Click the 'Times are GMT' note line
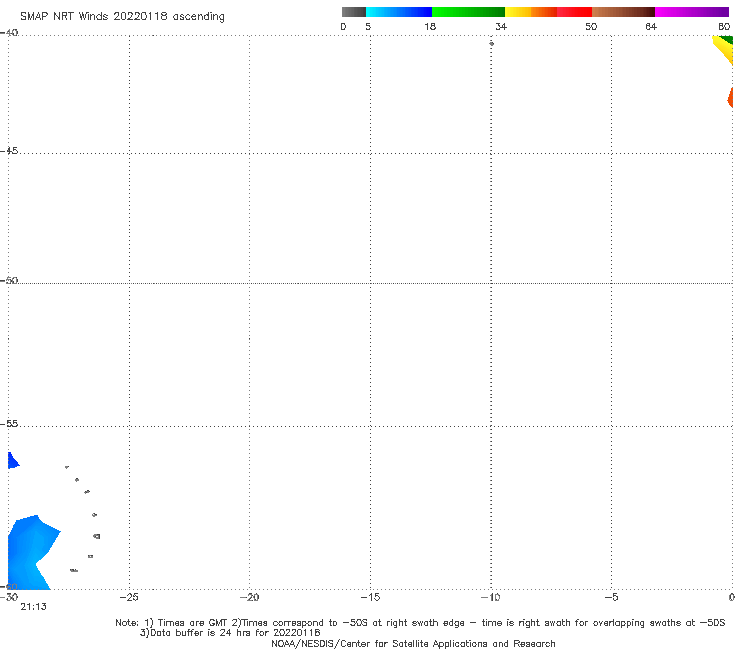Viewport: 740px width, 650px height. (x=420, y=623)
